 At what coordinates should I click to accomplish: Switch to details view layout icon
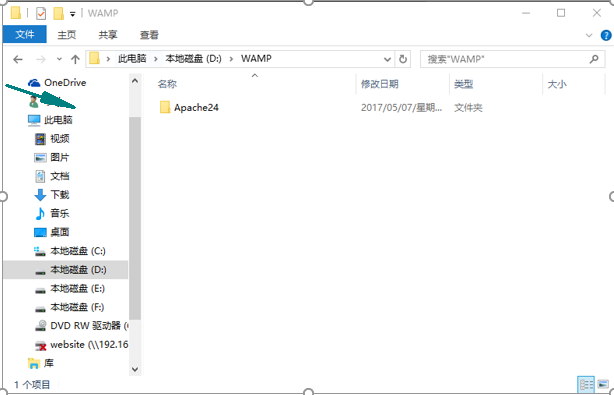586,384
